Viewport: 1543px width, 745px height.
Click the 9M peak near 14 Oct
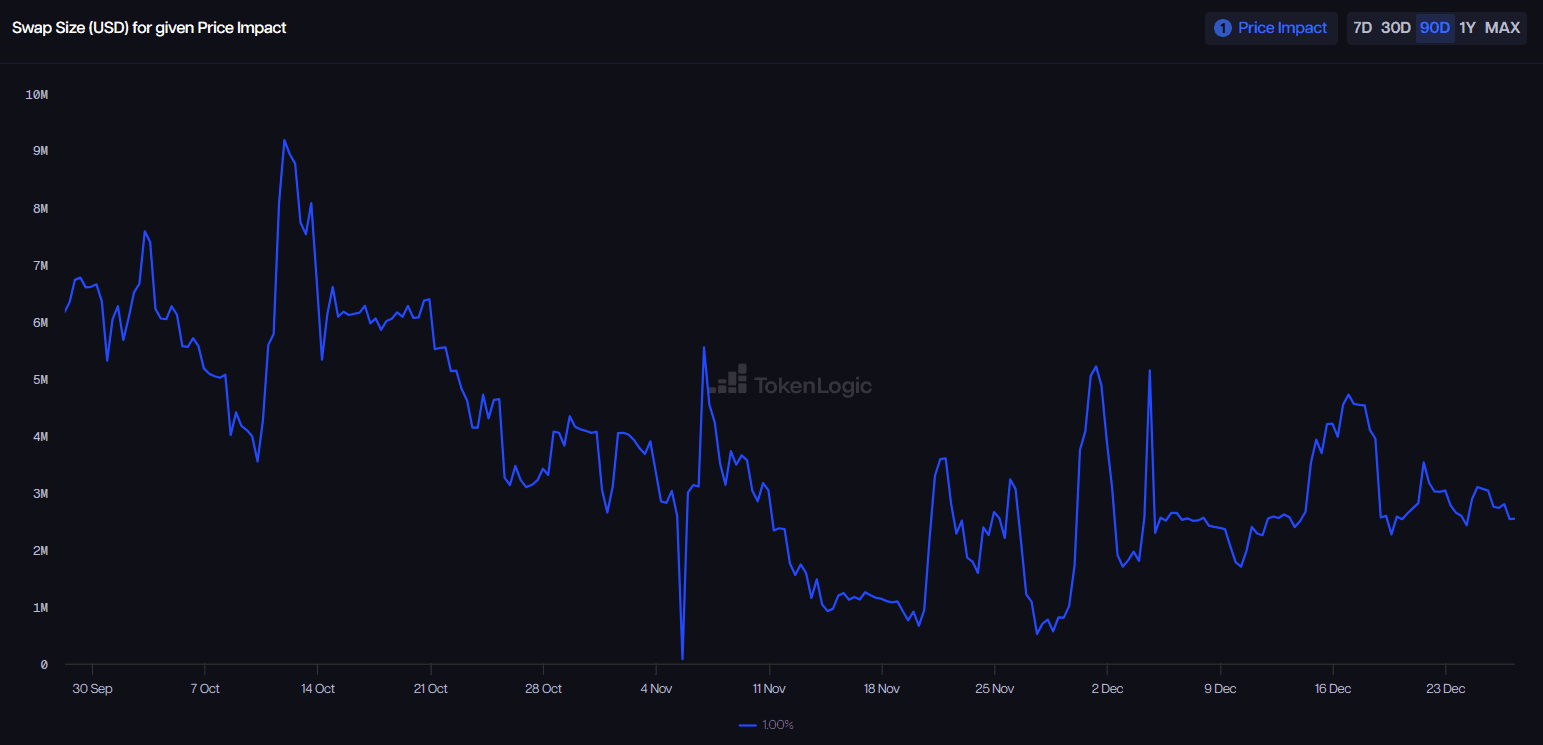coord(284,141)
